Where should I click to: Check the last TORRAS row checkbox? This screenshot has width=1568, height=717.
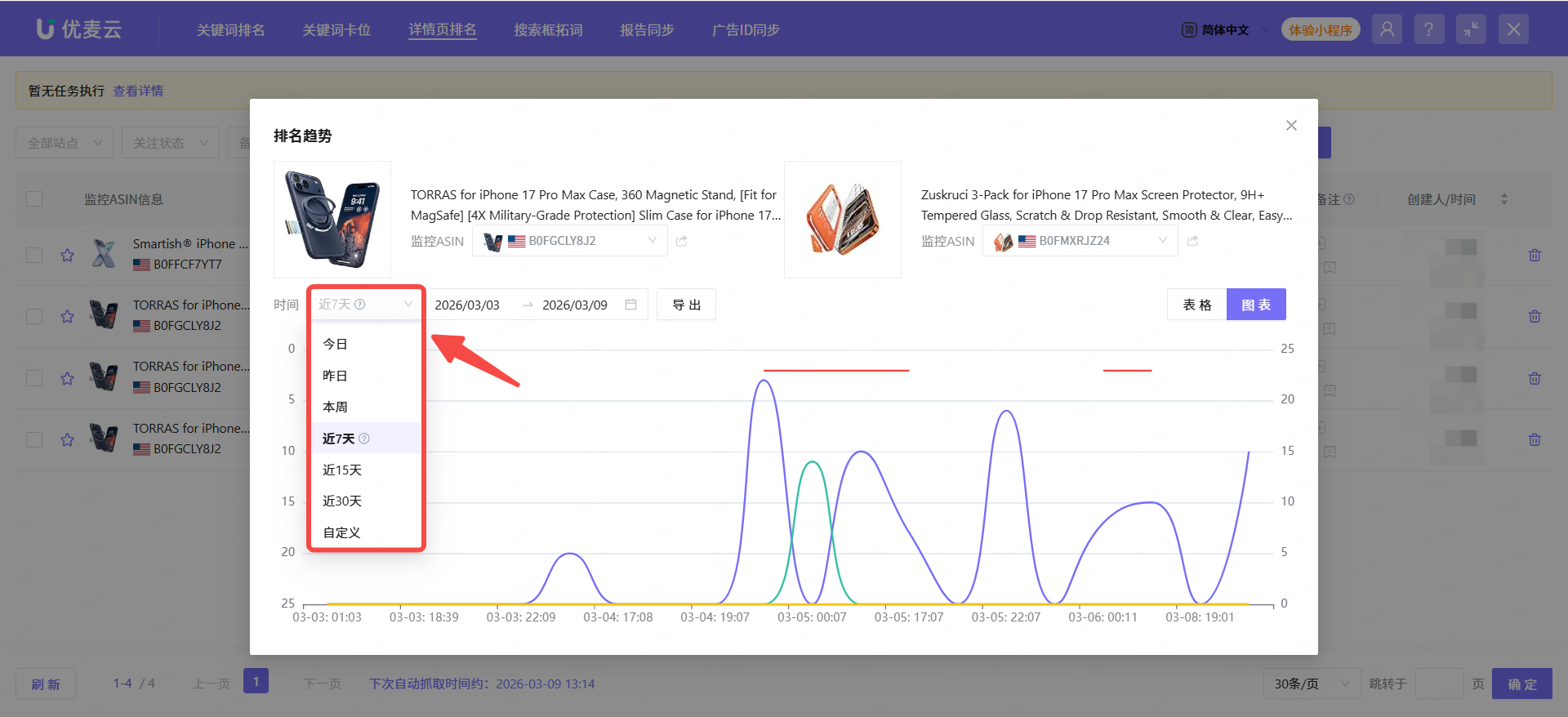[34, 439]
